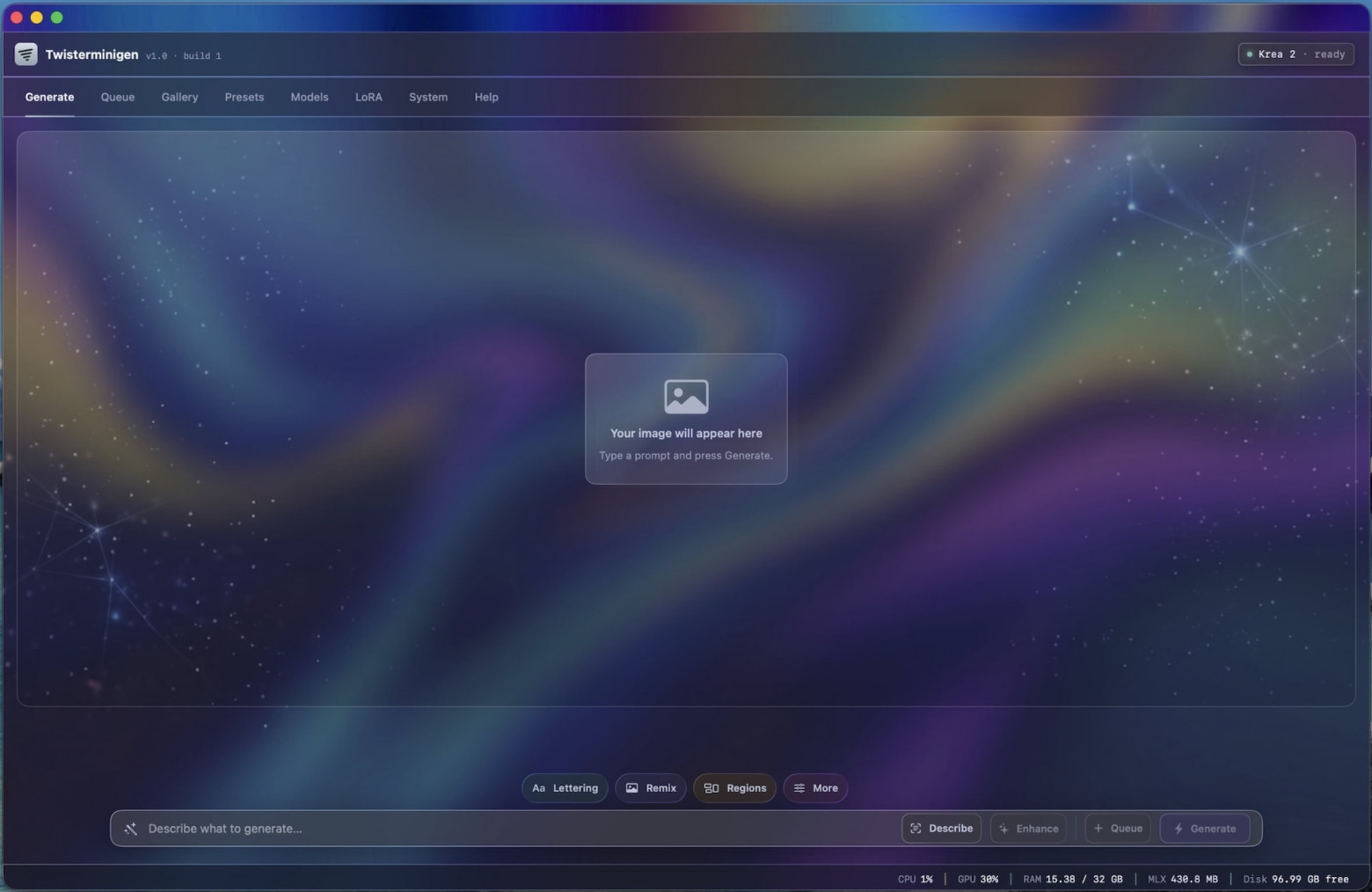1372x892 pixels.
Task: Click the Describe button
Action: 941,829
